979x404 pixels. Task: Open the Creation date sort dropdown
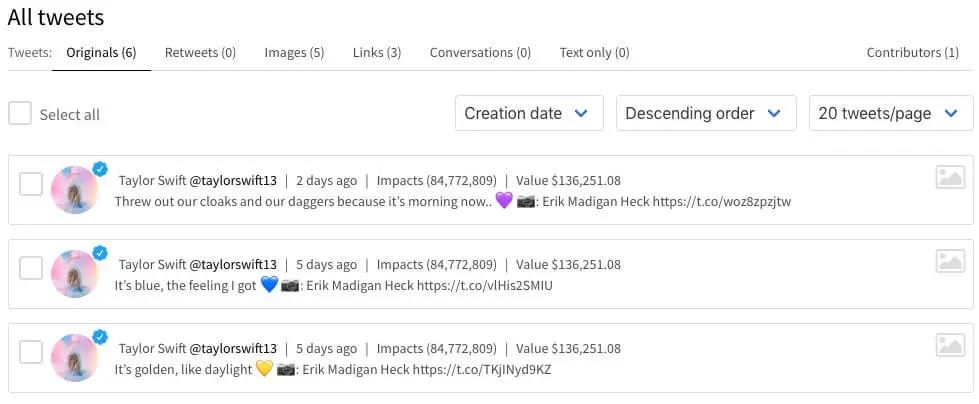tap(529, 113)
